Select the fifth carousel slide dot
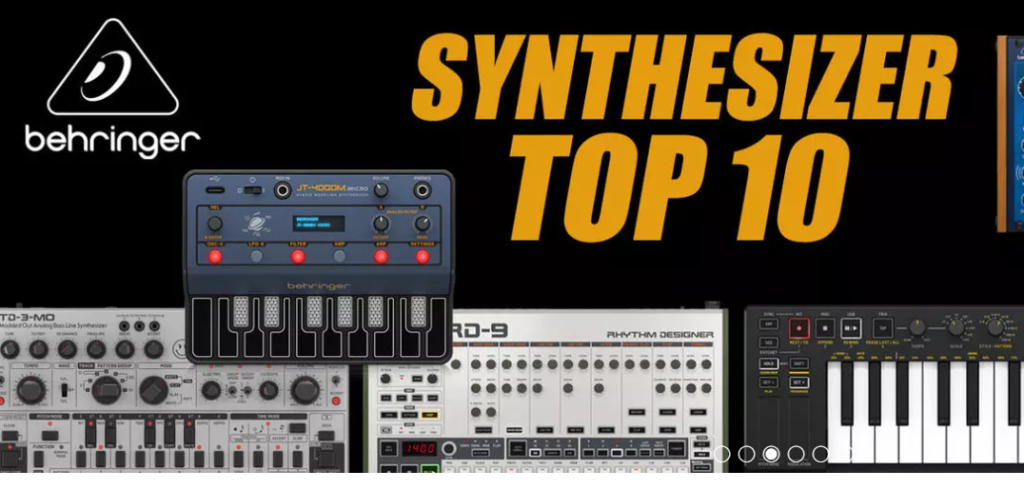Screen dimensions: 1024x490 [x=821, y=454]
